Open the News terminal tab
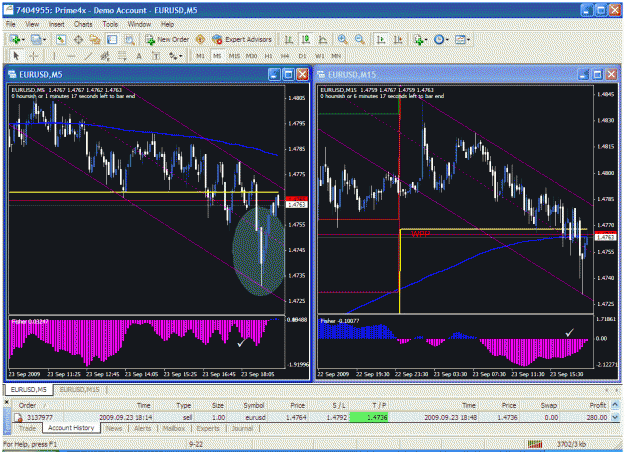Viewport: 625px width, 452px height. pyautogui.click(x=114, y=428)
